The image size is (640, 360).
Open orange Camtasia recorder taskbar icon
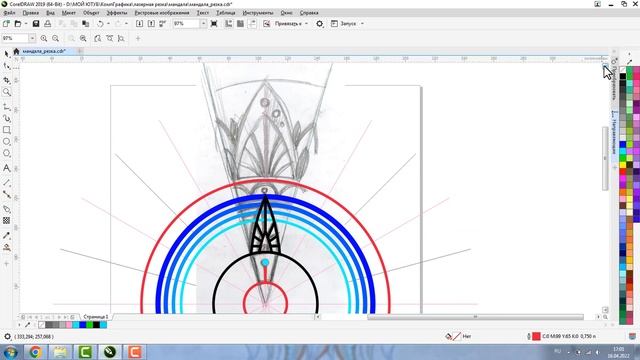click(135, 351)
